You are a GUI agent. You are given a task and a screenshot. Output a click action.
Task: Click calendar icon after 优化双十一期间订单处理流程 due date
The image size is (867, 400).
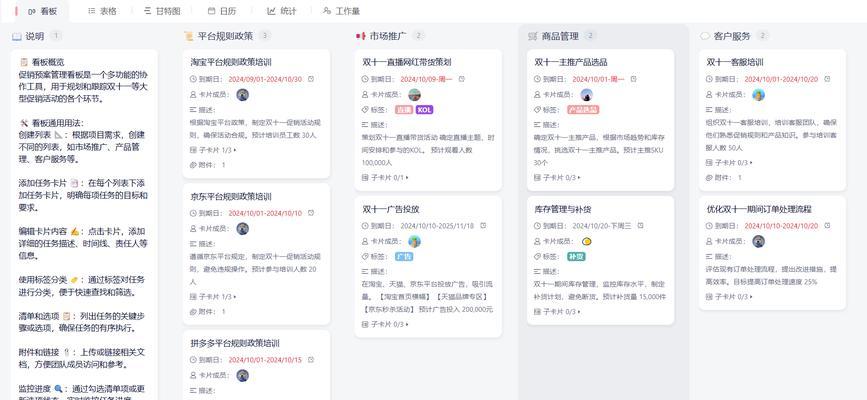[x=827, y=226]
